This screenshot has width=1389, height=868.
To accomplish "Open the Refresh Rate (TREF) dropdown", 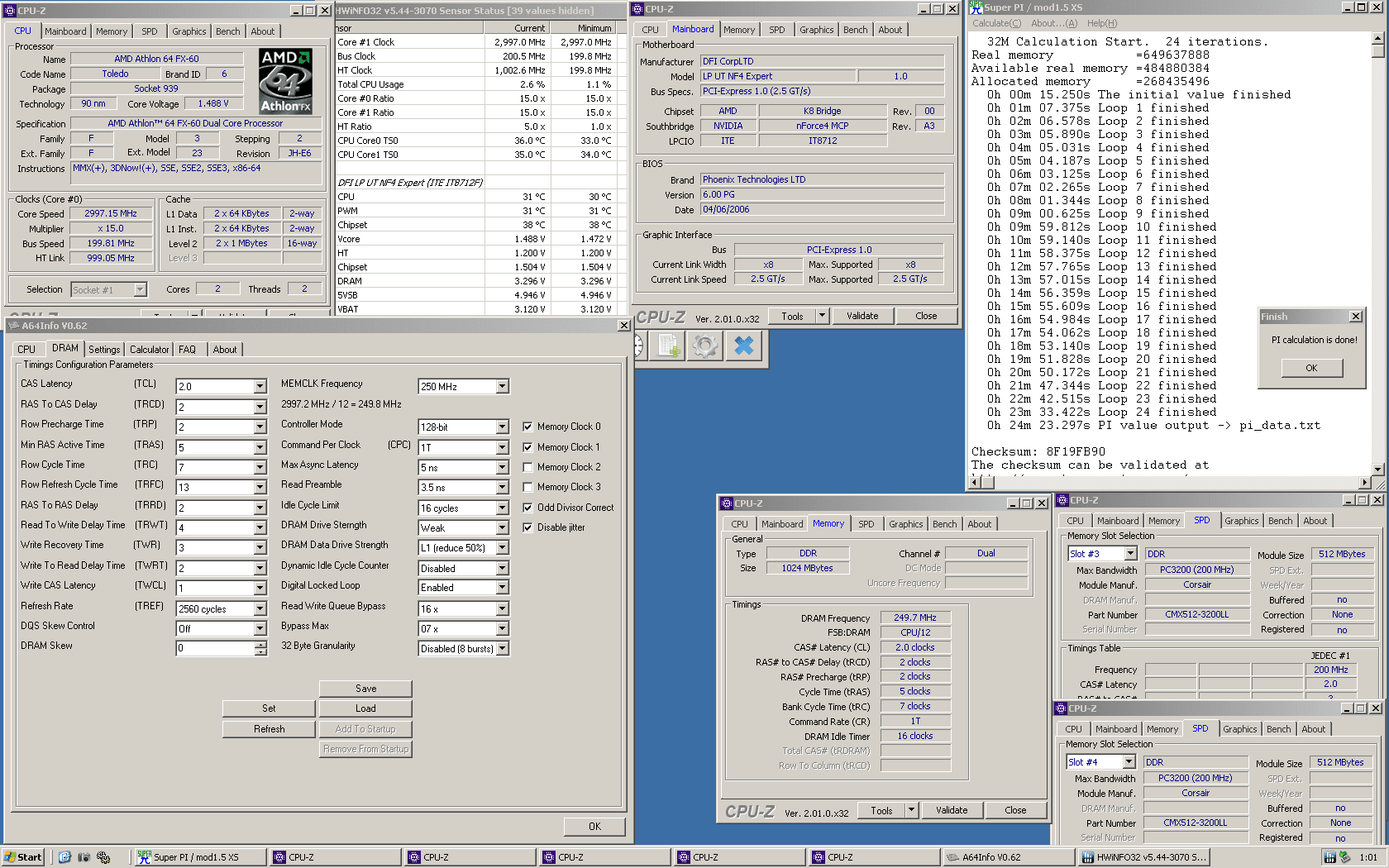I will (x=260, y=609).
